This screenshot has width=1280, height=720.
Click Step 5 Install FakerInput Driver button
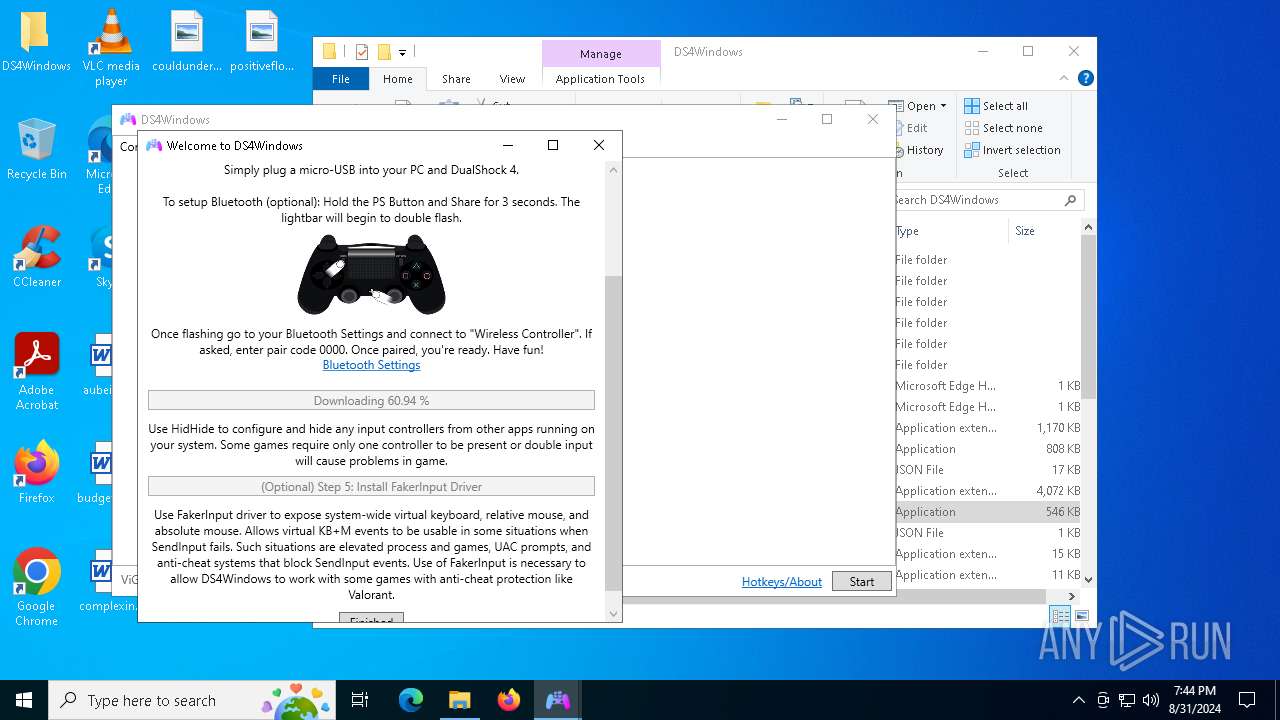(x=371, y=486)
